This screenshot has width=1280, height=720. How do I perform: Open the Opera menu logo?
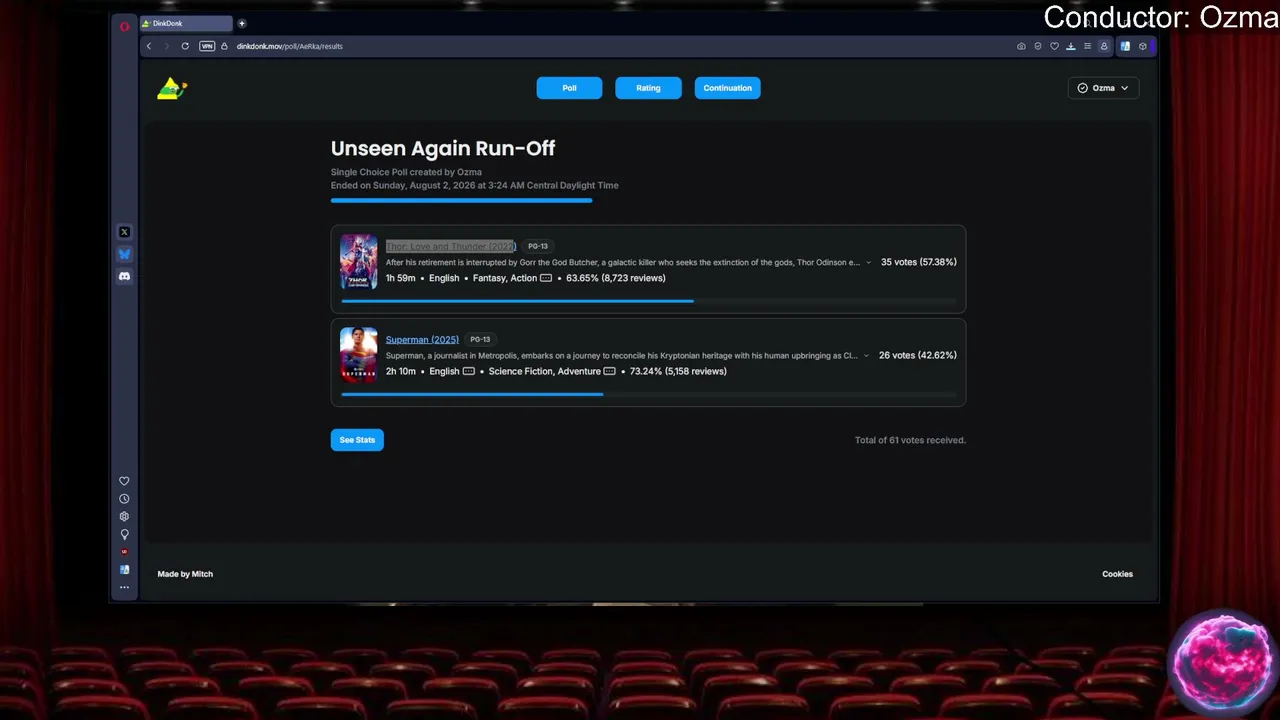[124, 27]
